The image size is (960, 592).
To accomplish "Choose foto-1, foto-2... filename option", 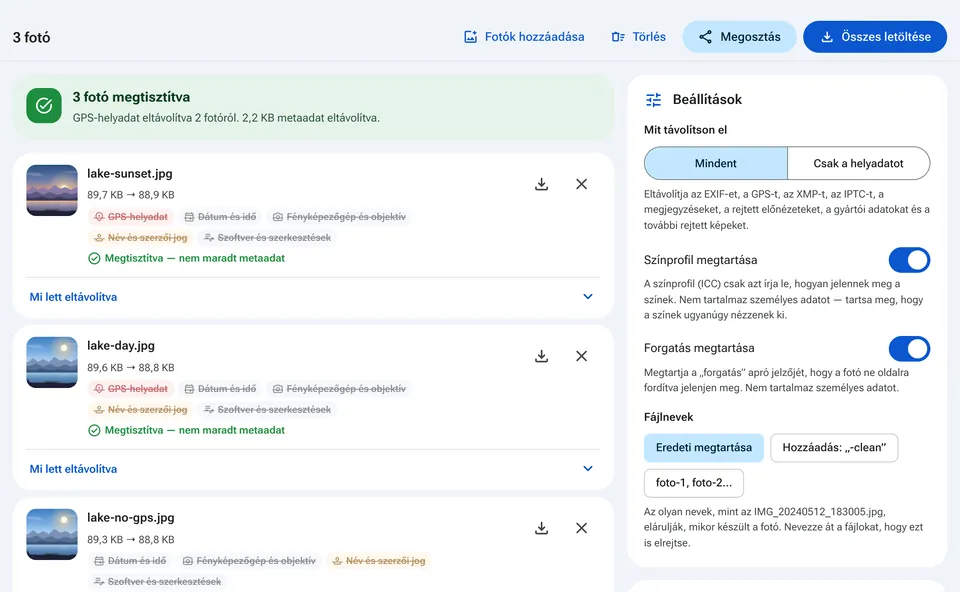I will (x=694, y=483).
